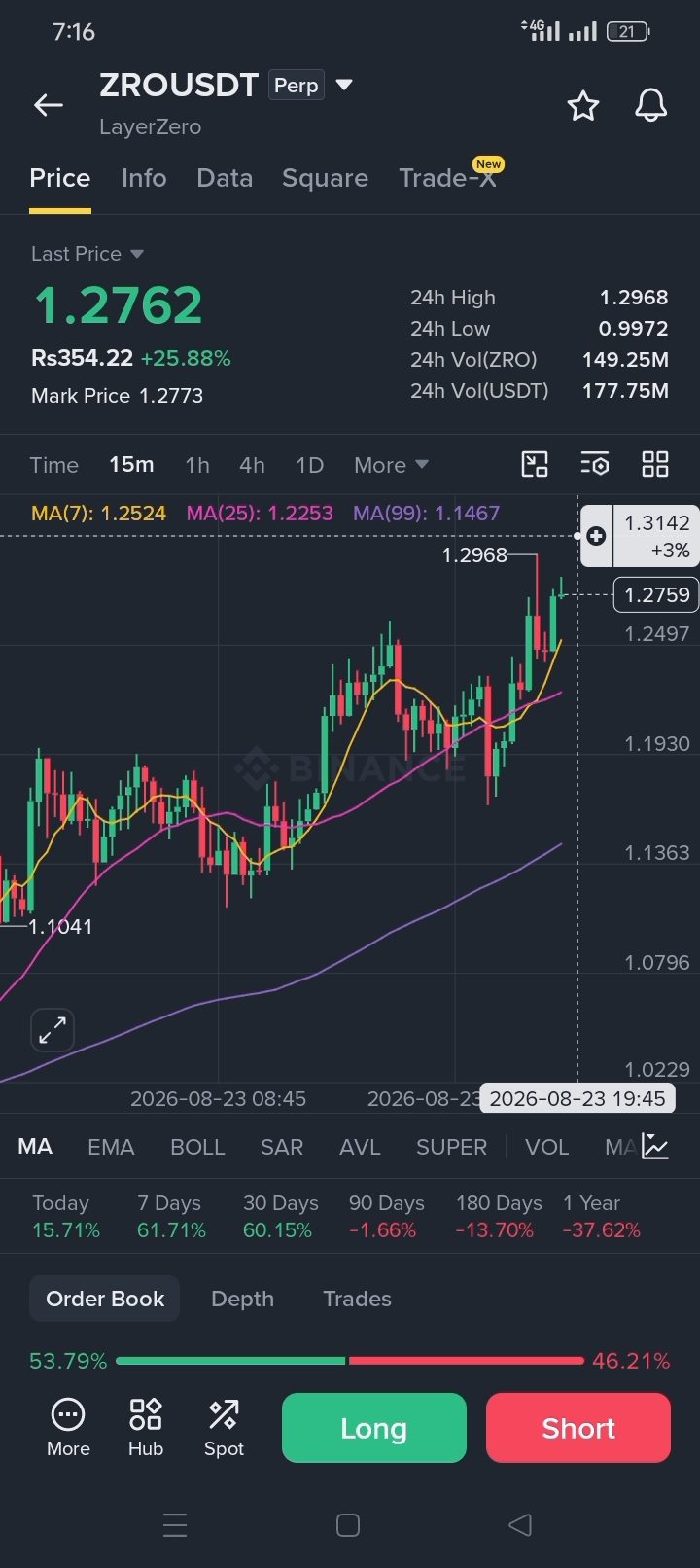Viewport: 700px width, 1568px height.
Task: Select the 4h chart interval
Action: (252, 465)
